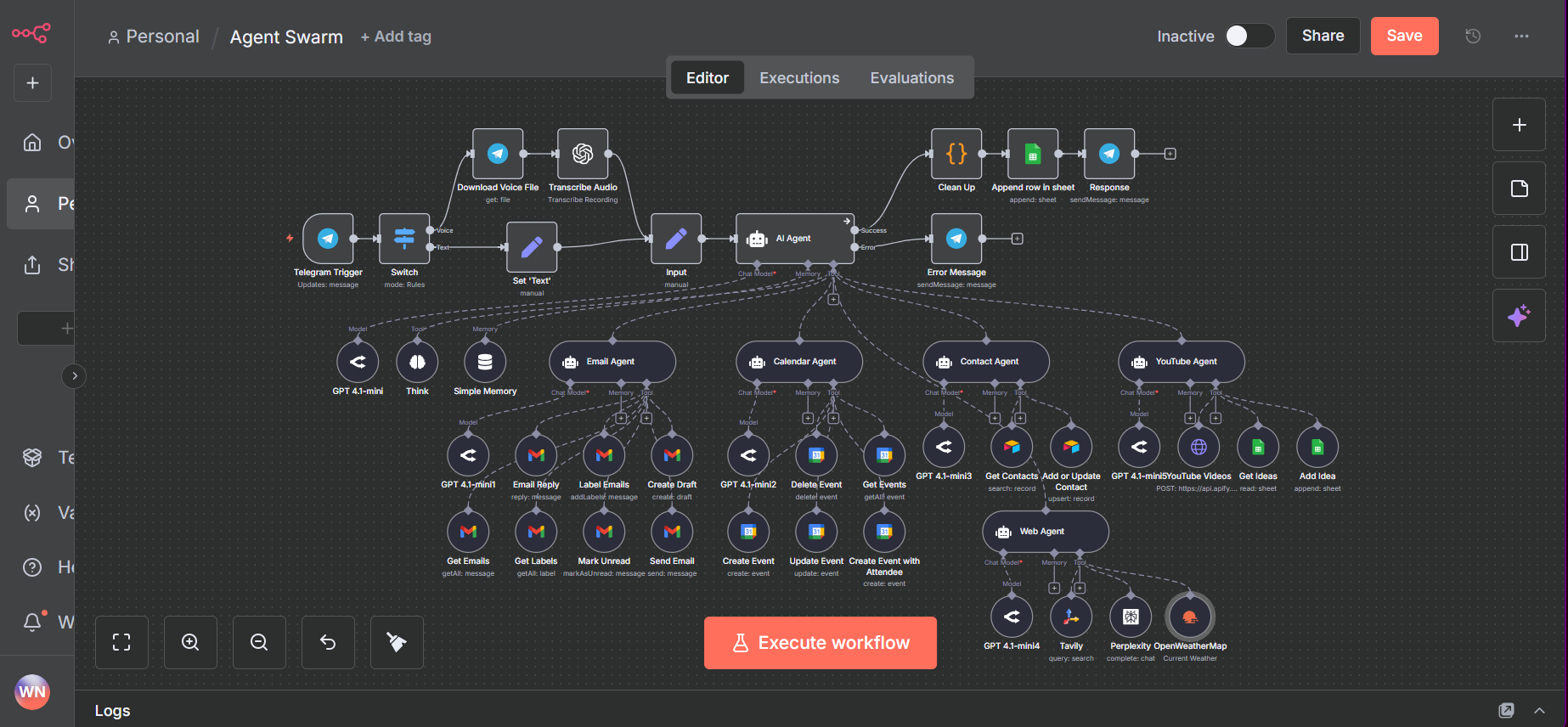This screenshot has width=1568, height=727.
Task: Select the YouTube Agent node
Action: 1182,362
